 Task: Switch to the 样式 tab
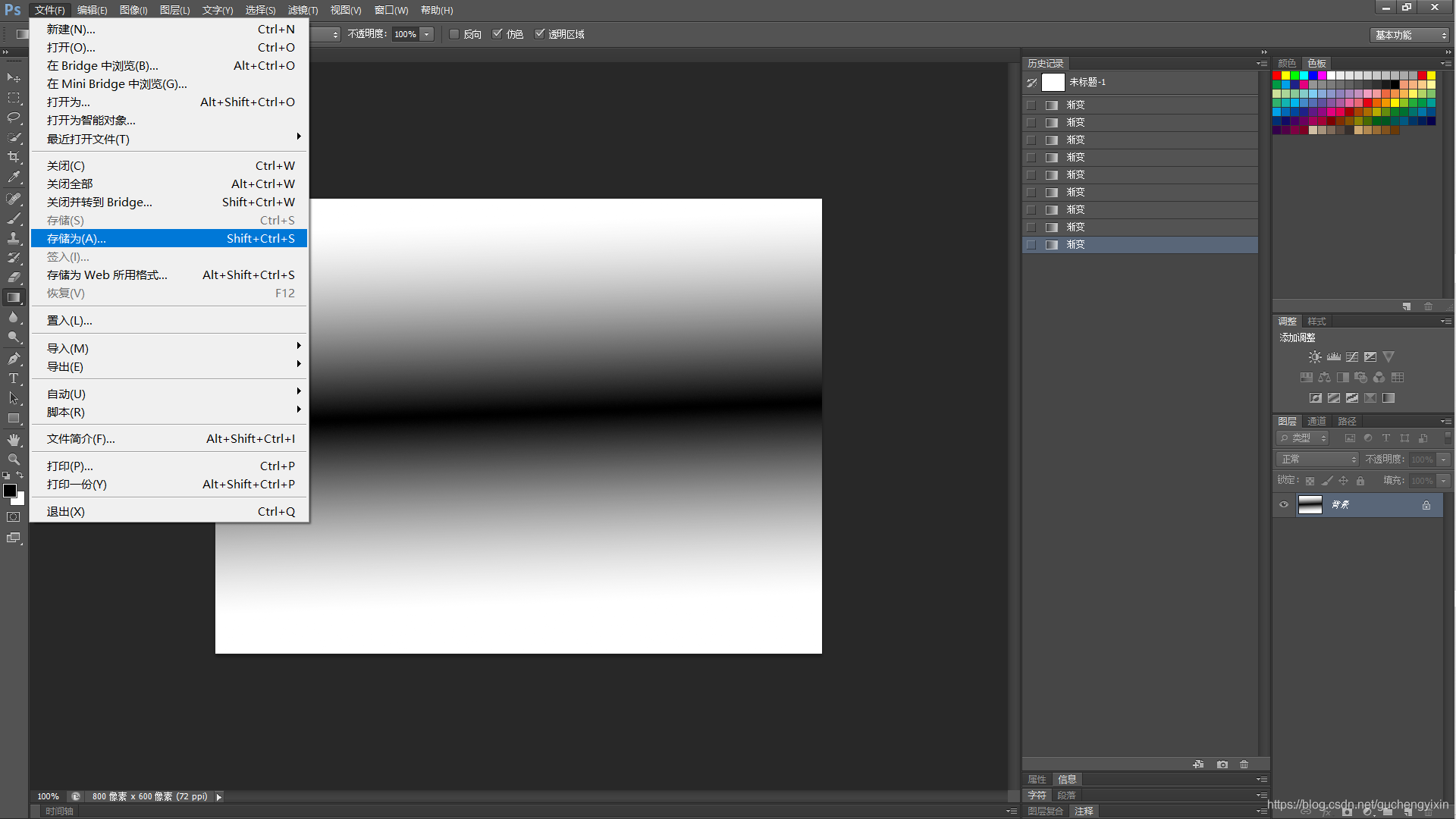1317,322
